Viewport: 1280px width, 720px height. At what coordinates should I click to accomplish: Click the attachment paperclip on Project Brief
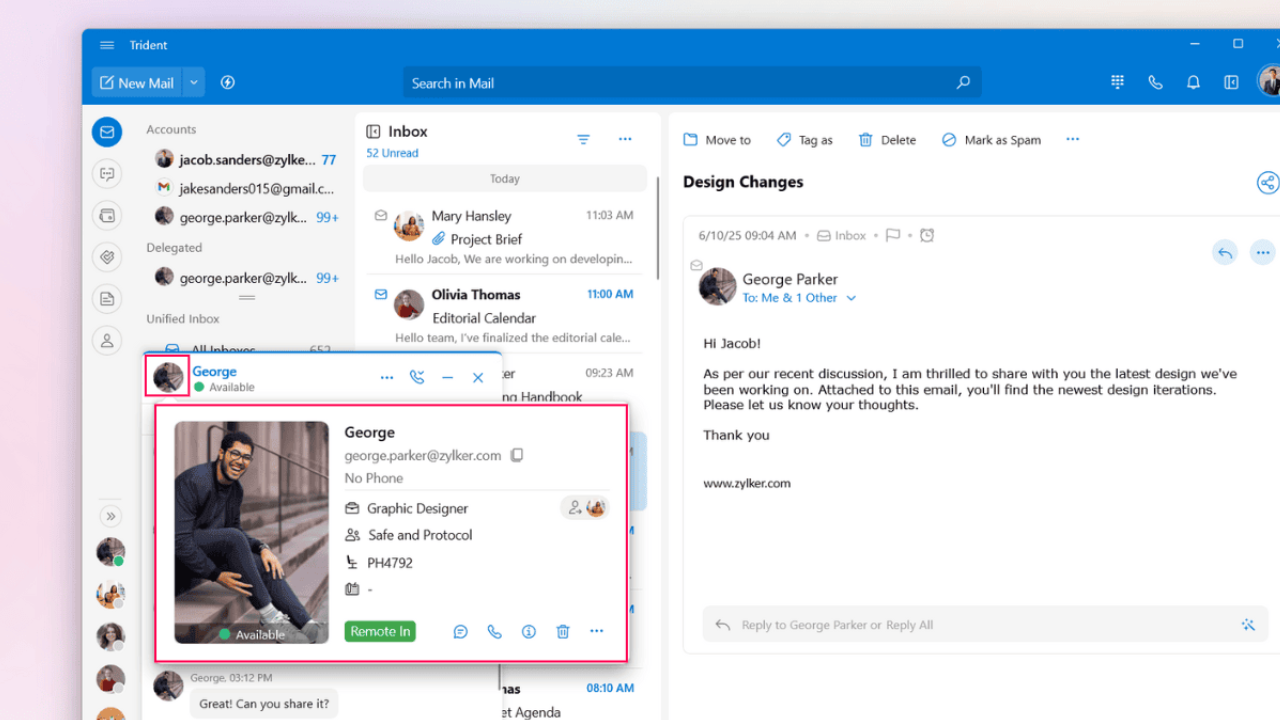coord(438,239)
